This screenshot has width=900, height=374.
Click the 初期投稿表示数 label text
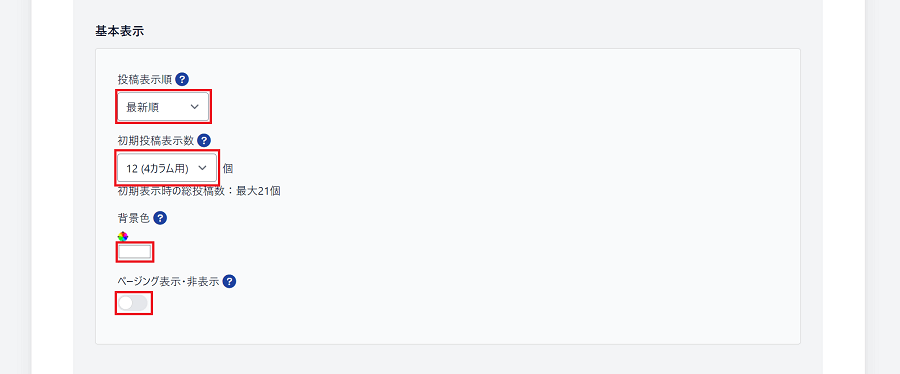coord(156,141)
